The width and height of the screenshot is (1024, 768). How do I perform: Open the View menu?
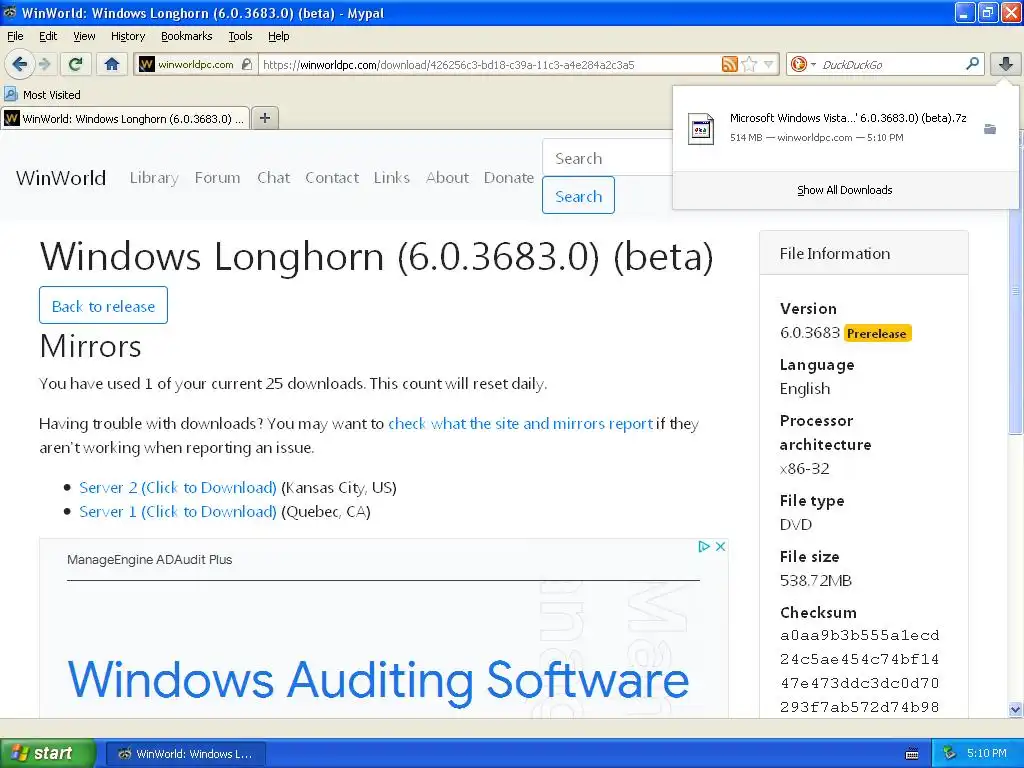pyautogui.click(x=84, y=36)
